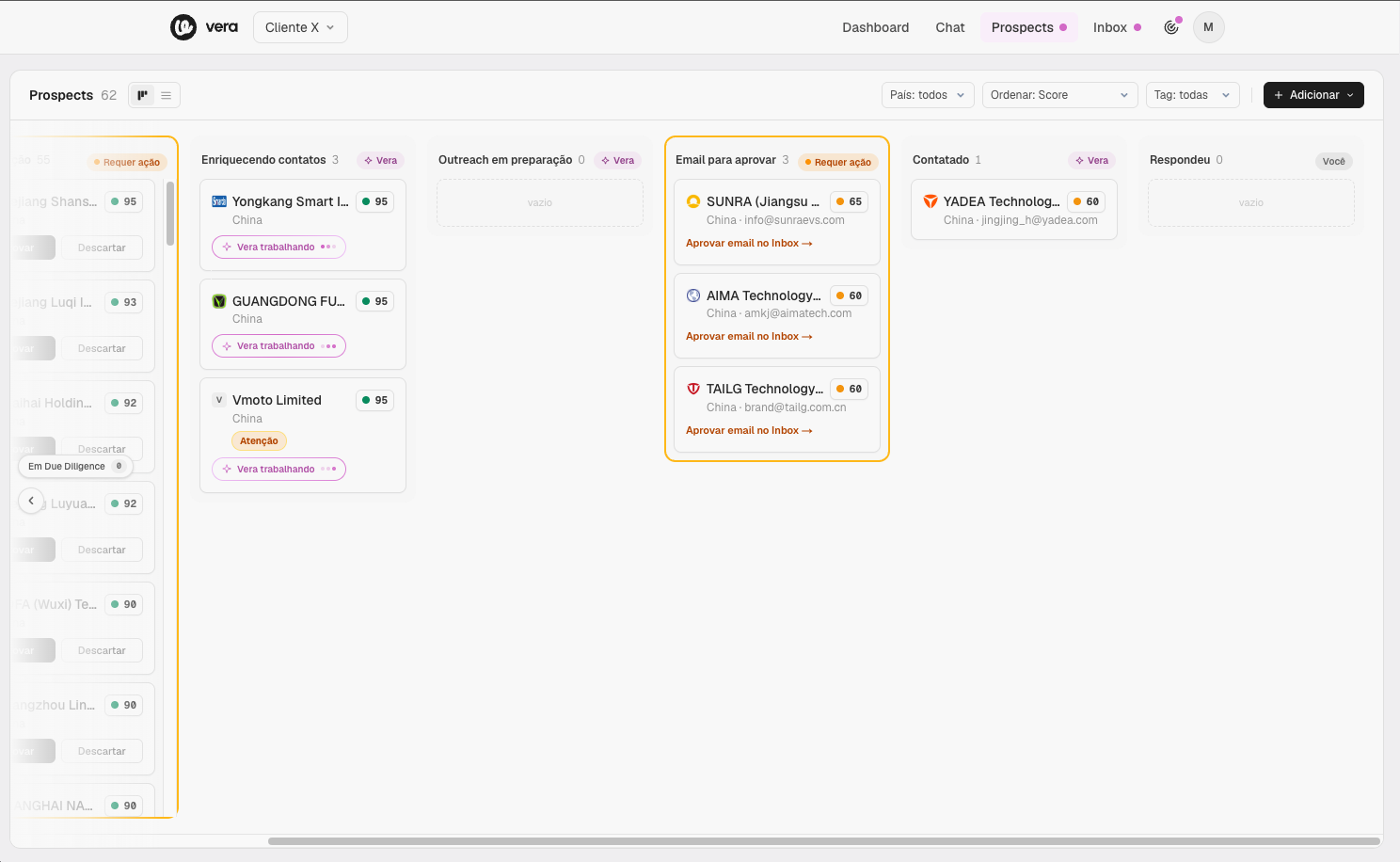Click the left arrow collapse button
Viewport: 1400px width, 862px height.
click(x=31, y=501)
